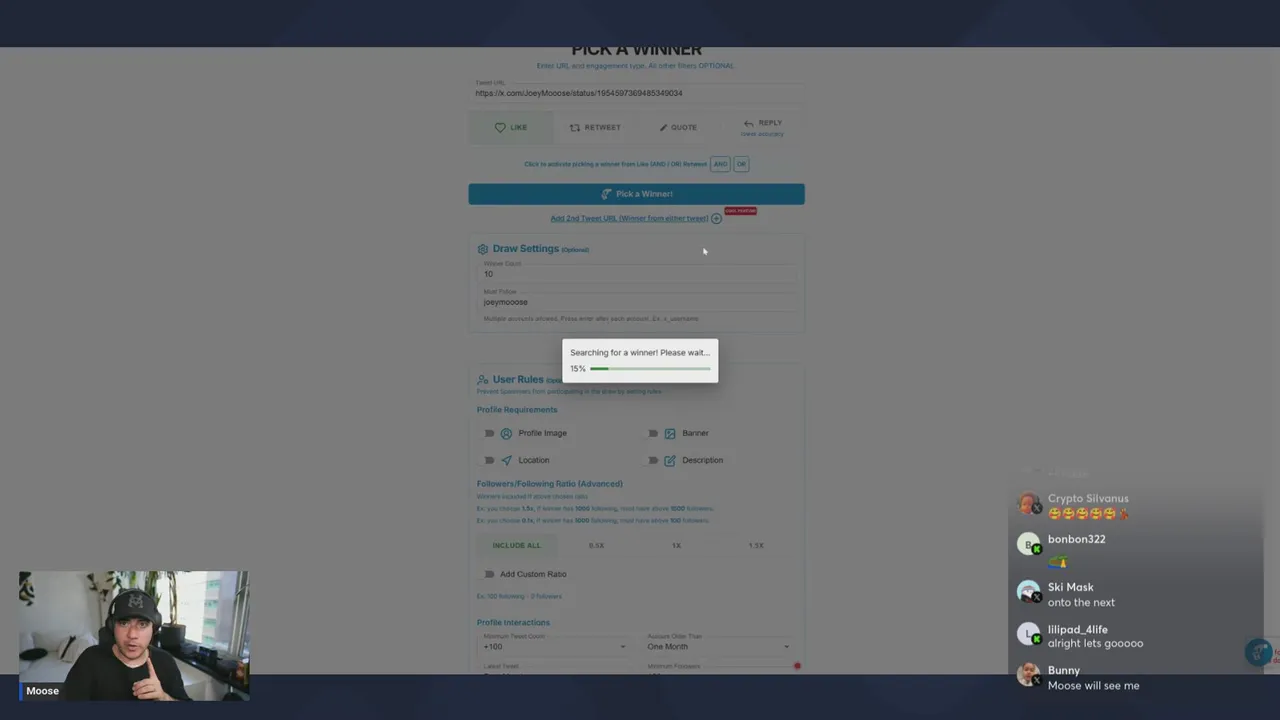Click lilipad_4life's avatar in chat
The image size is (1280, 720).
(1028, 634)
